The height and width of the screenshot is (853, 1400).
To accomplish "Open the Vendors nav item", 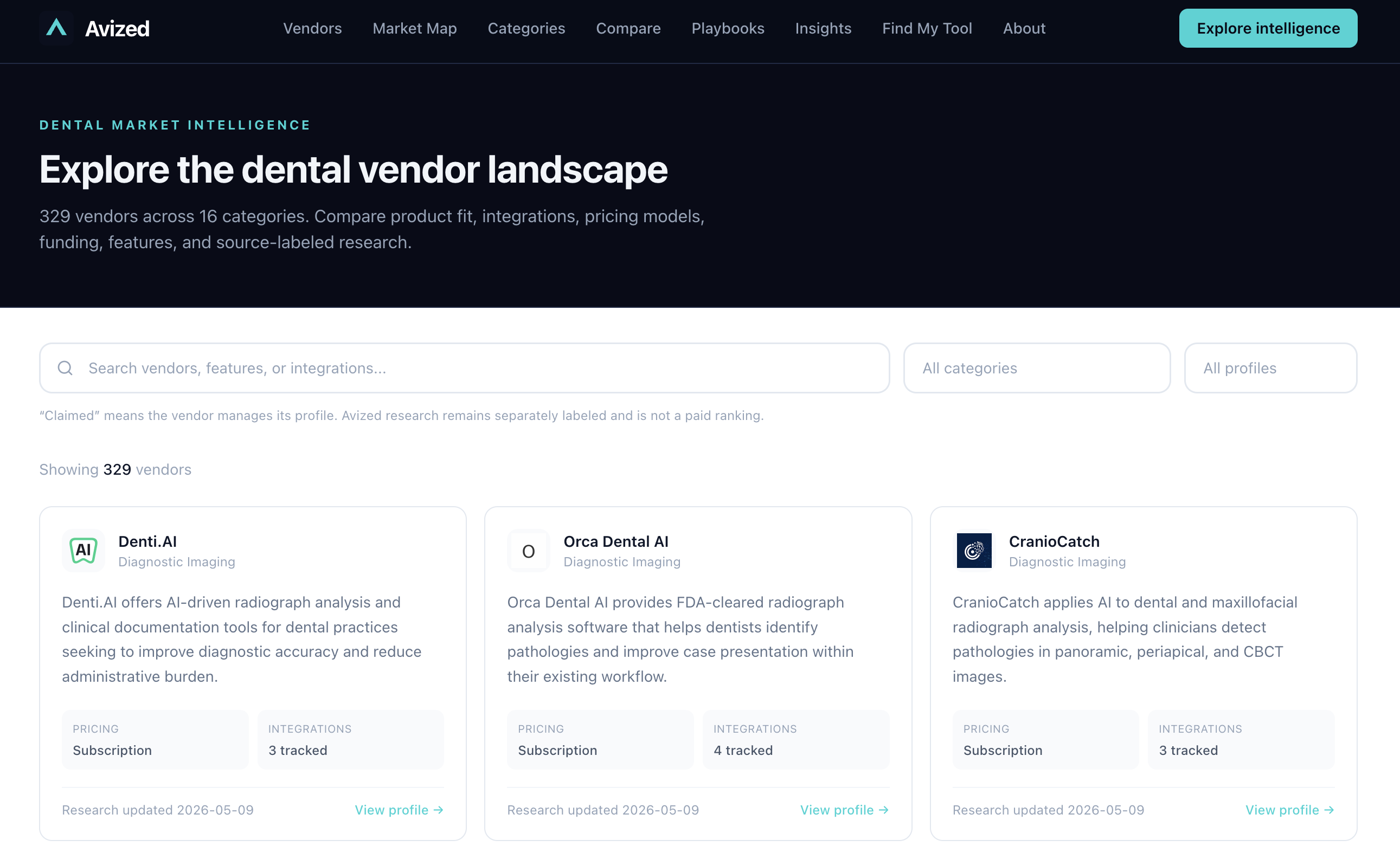I will pos(312,28).
